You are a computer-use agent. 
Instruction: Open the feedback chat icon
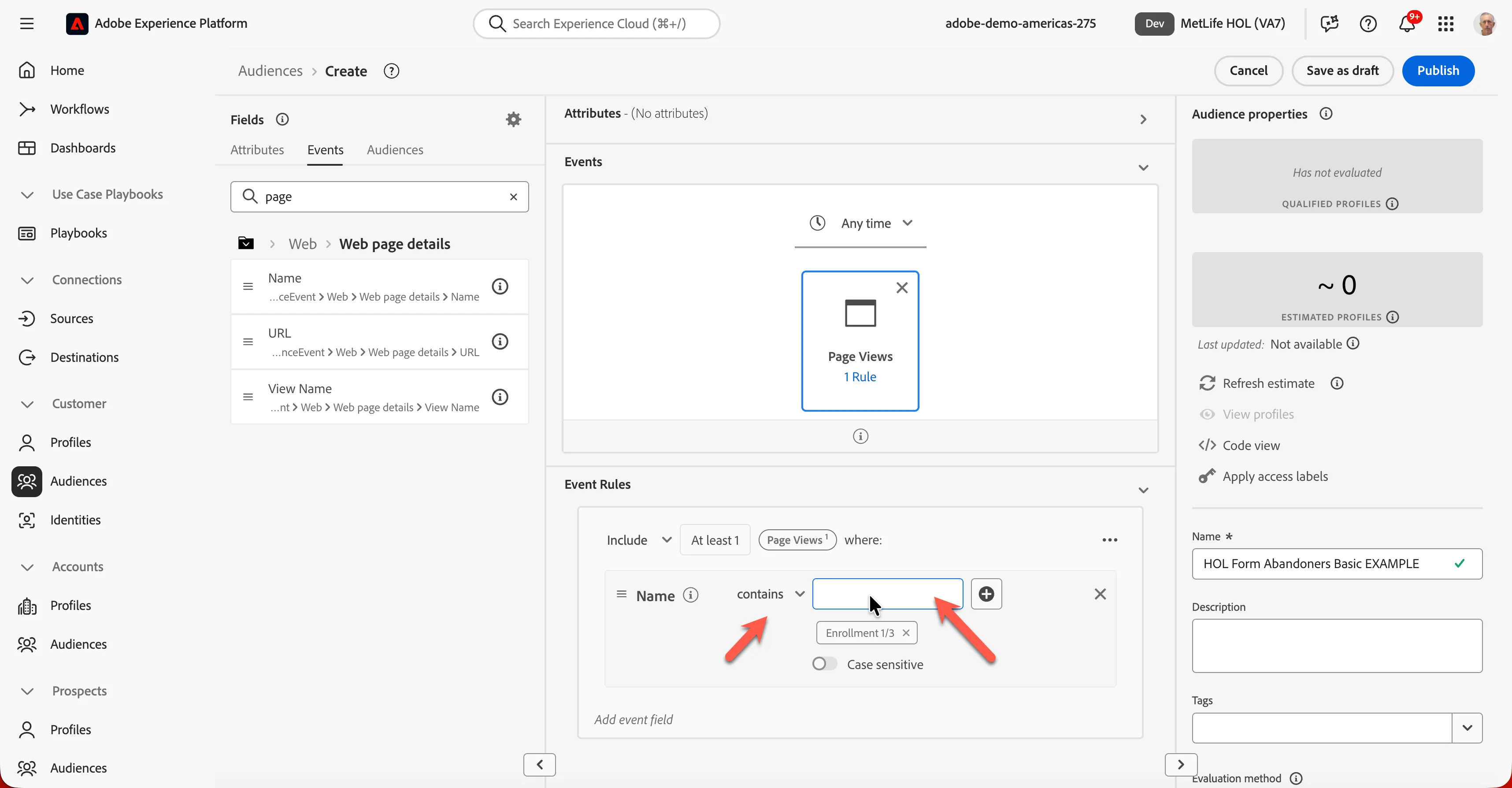(x=1330, y=23)
